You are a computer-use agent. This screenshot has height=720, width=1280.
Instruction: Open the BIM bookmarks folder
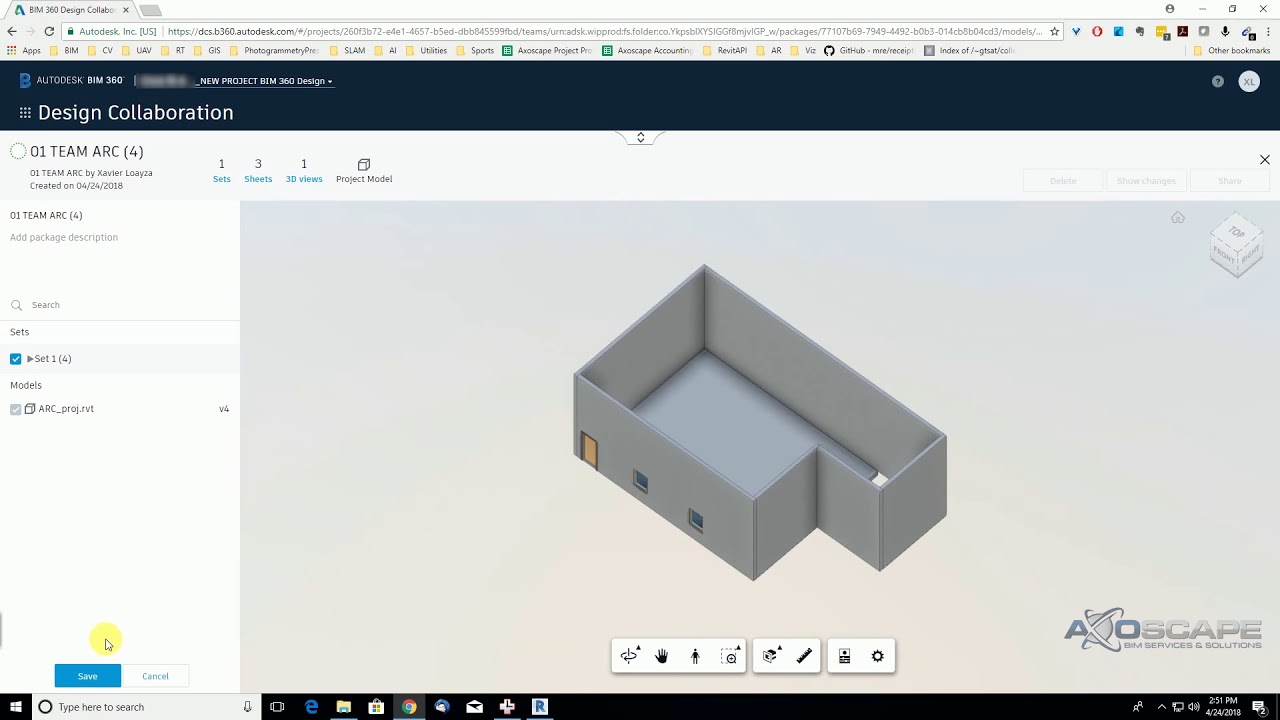click(x=63, y=50)
